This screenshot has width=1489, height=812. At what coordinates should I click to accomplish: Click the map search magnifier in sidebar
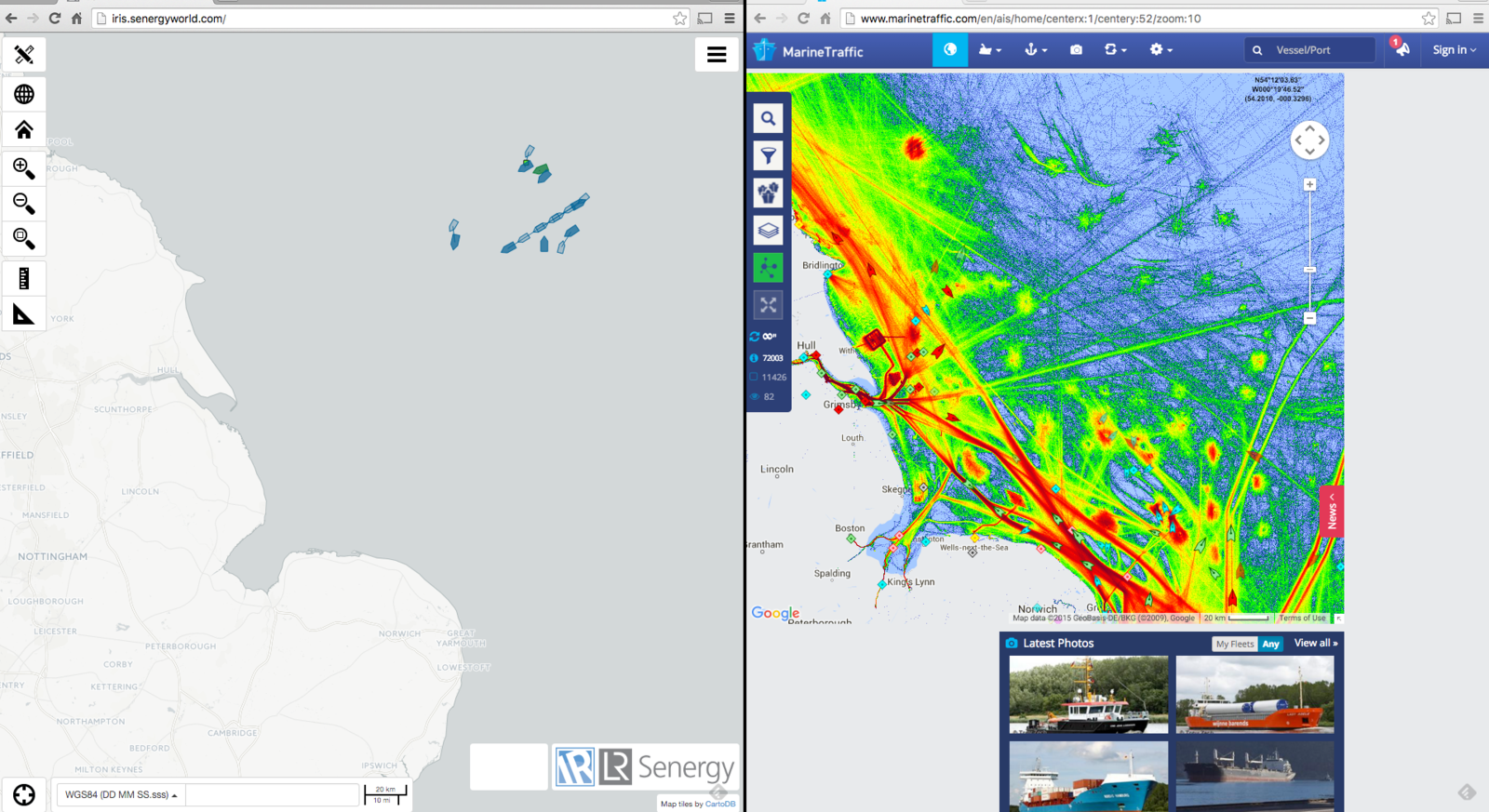coord(768,118)
